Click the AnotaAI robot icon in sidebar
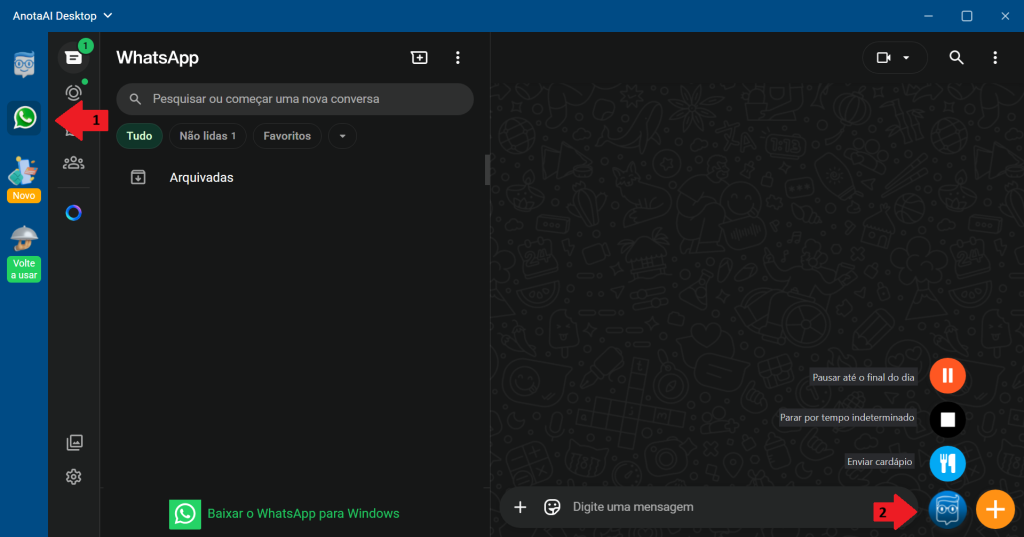Screen dimensions: 1024x537 click(x=25, y=65)
